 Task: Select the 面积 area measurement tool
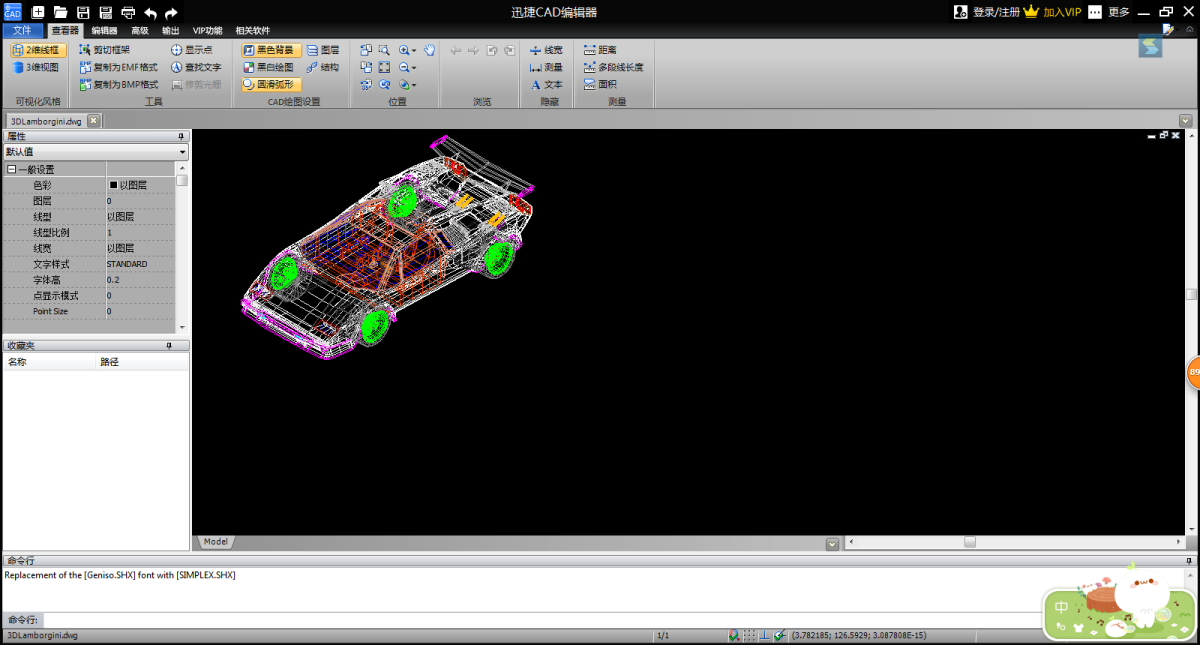pos(600,85)
